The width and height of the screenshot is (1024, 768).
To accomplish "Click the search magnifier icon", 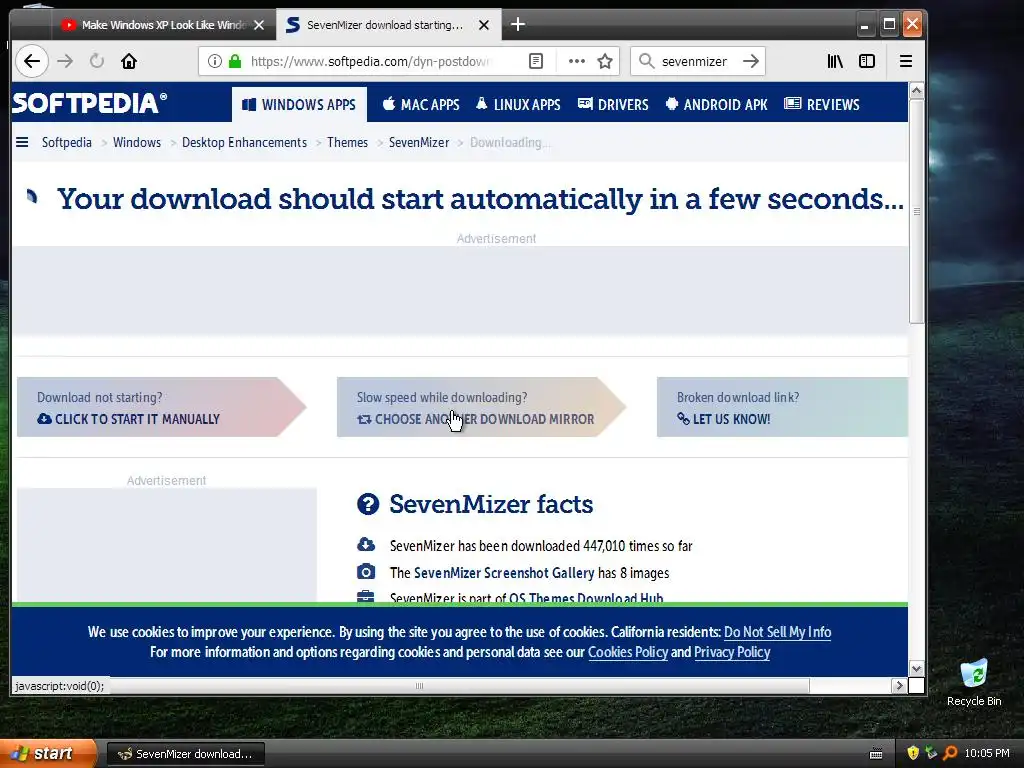I will pos(647,61).
